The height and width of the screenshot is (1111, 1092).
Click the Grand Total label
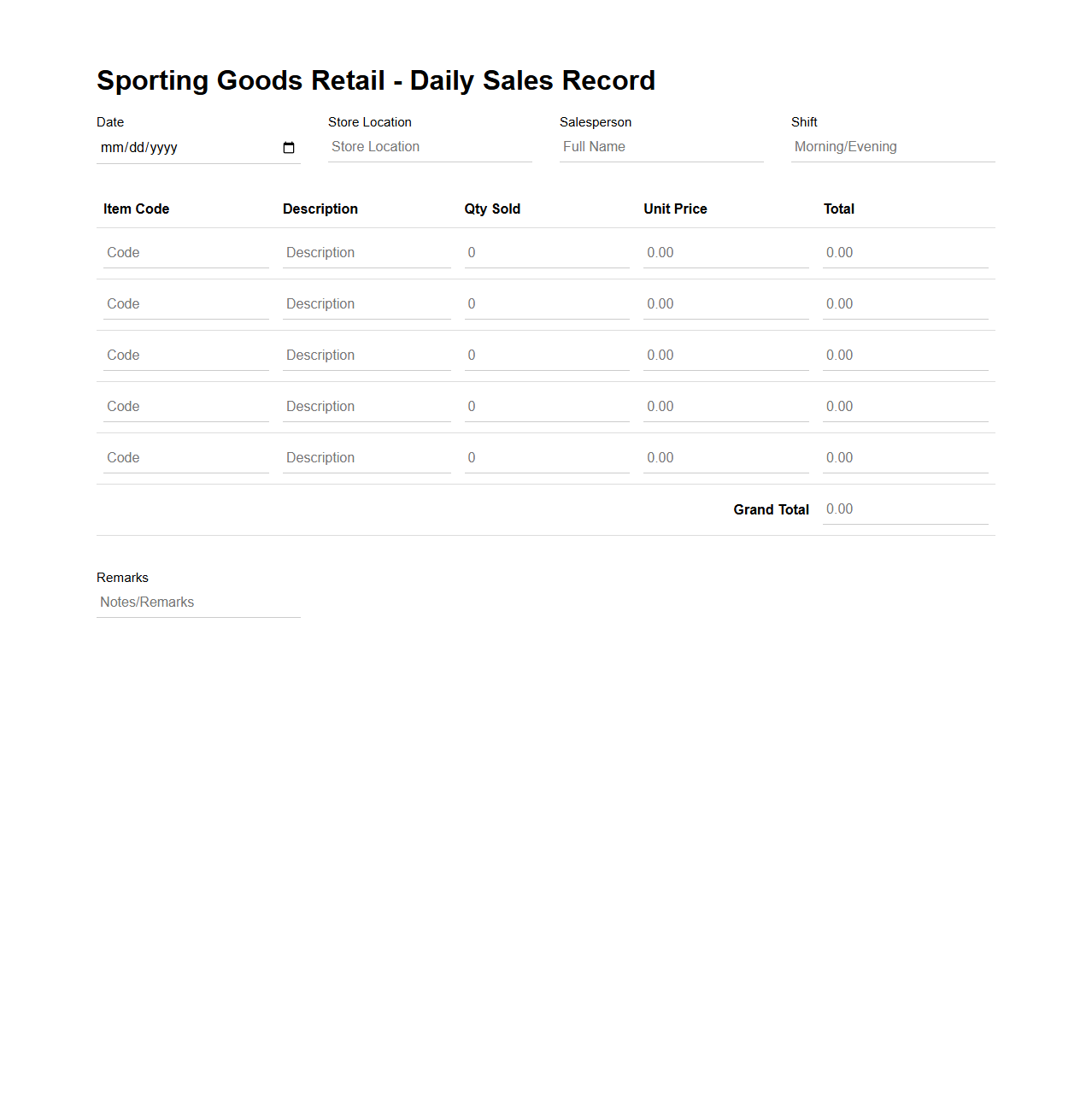pyautogui.click(x=770, y=508)
